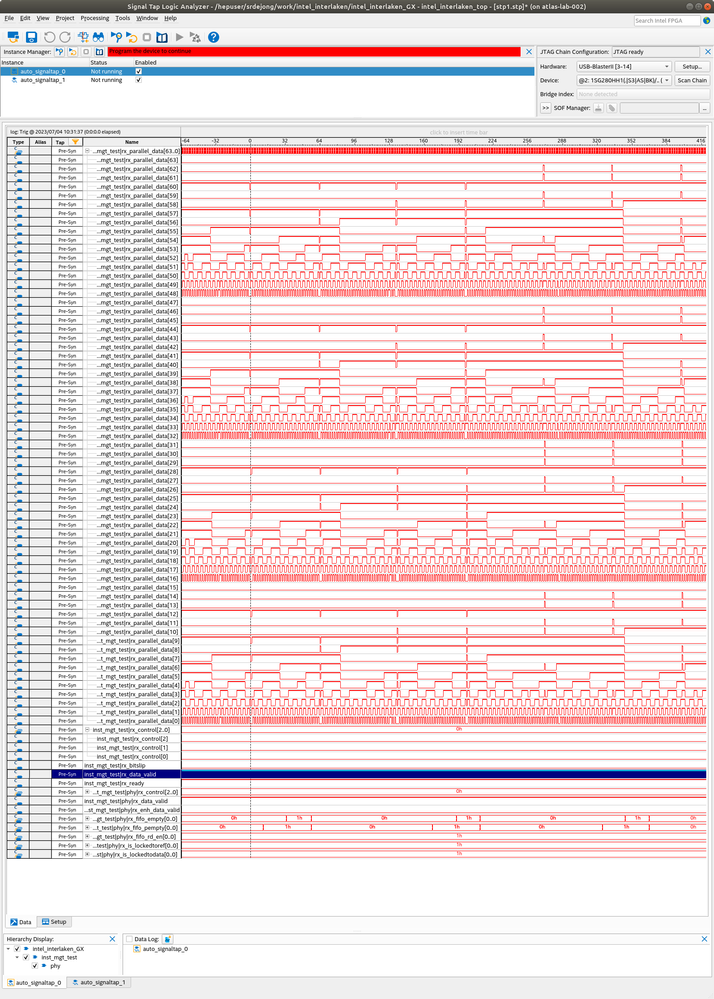This screenshot has height=999, width=714.
Task: Click Instance Manager Read Data icon
Action: tap(99, 52)
